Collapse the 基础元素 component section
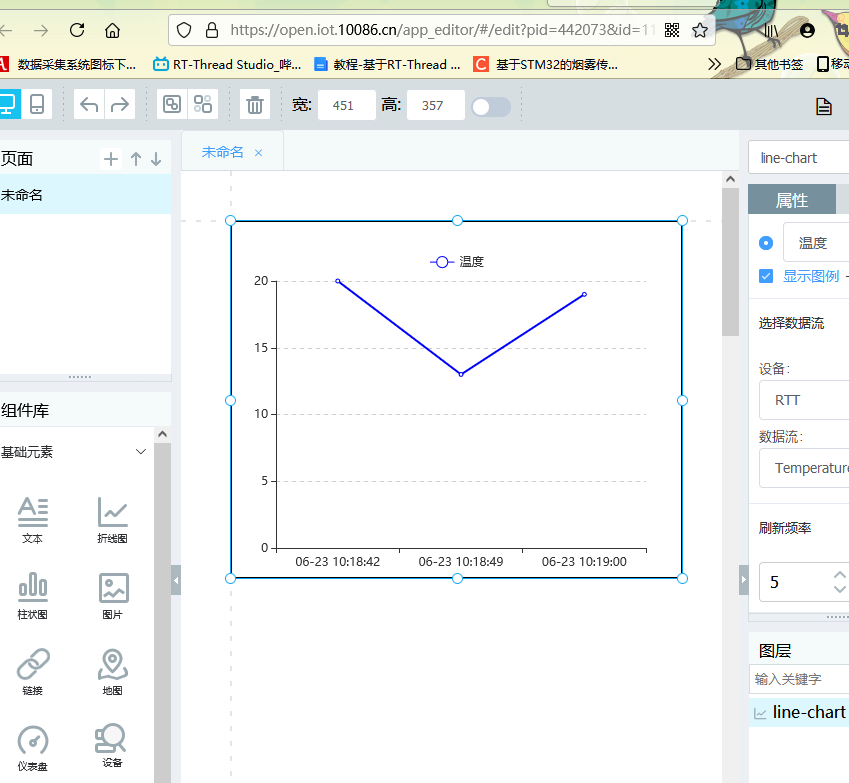 tap(140, 451)
